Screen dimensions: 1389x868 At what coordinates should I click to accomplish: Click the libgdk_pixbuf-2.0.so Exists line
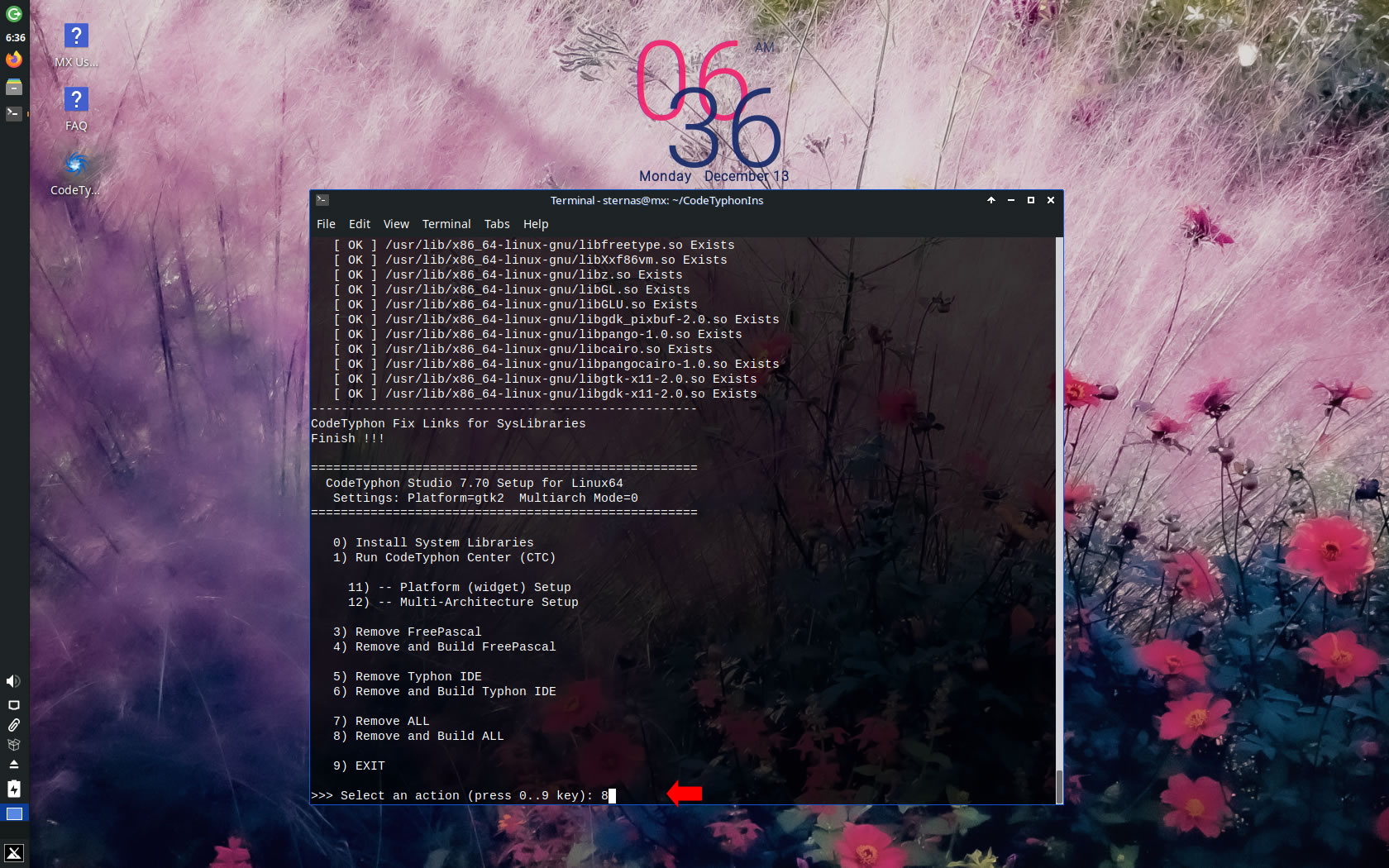[556, 320]
